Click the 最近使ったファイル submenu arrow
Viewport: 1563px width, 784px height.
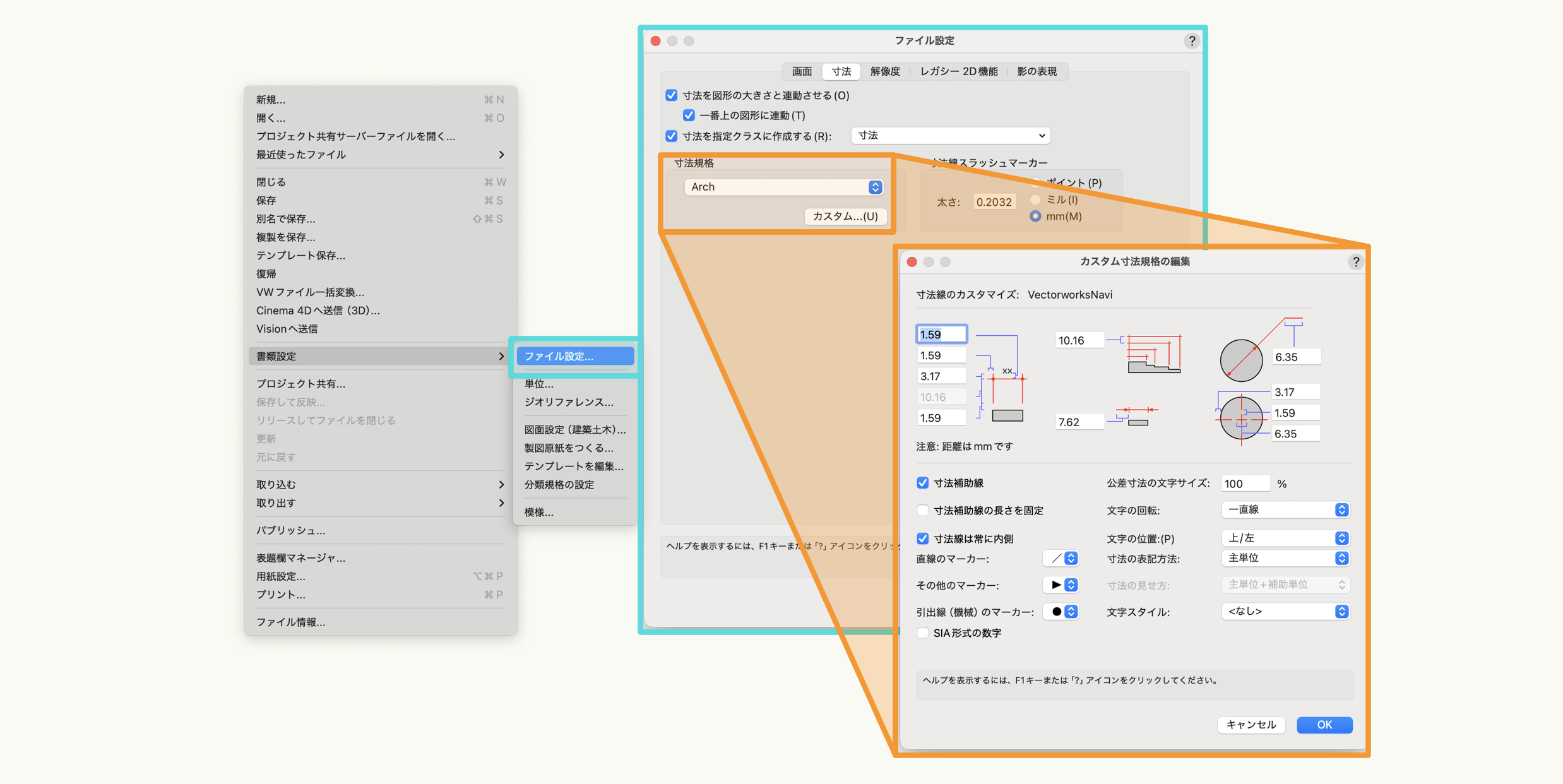tap(501, 155)
